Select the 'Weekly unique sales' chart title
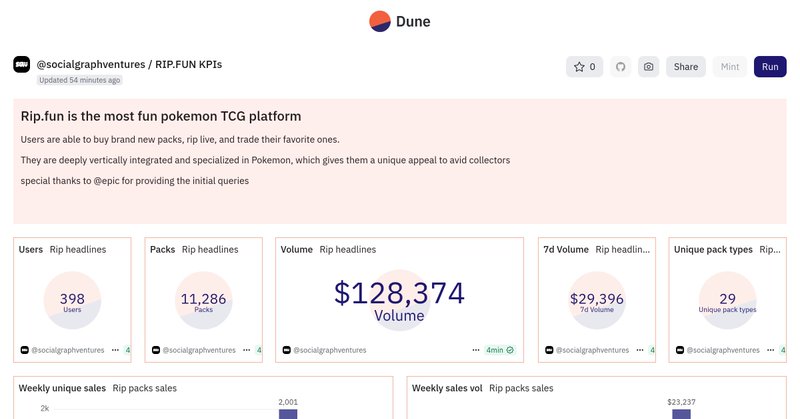Screen dimensions: 800x419 (62, 388)
